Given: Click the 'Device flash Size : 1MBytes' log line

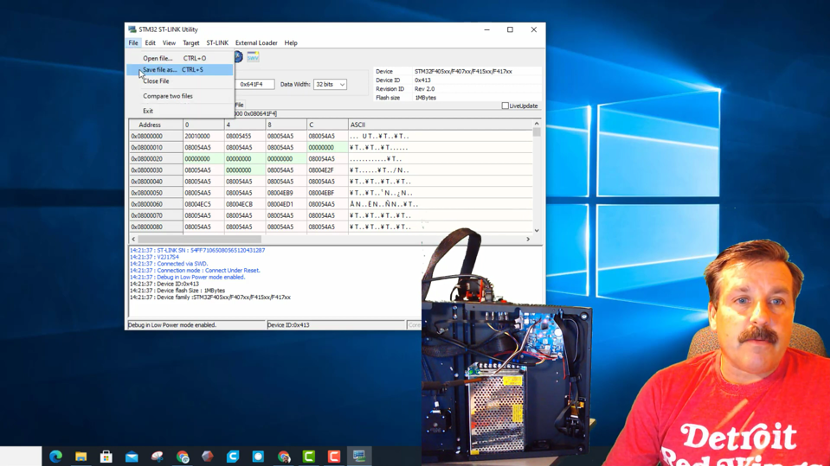Looking at the screenshot, I should [x=177, y=291].
